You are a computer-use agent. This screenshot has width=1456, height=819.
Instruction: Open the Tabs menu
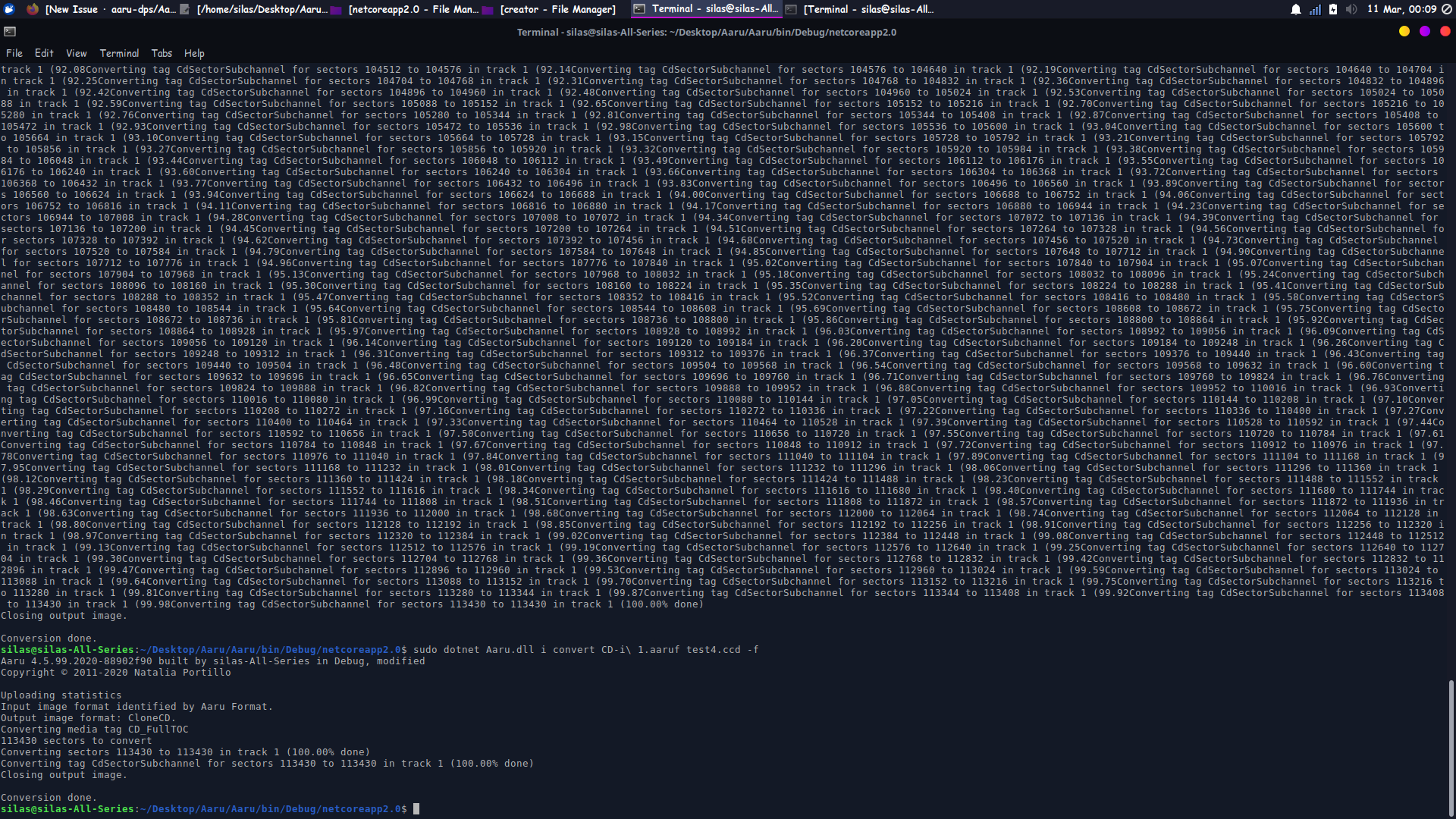pyautogui.click(x=162, y=53)
